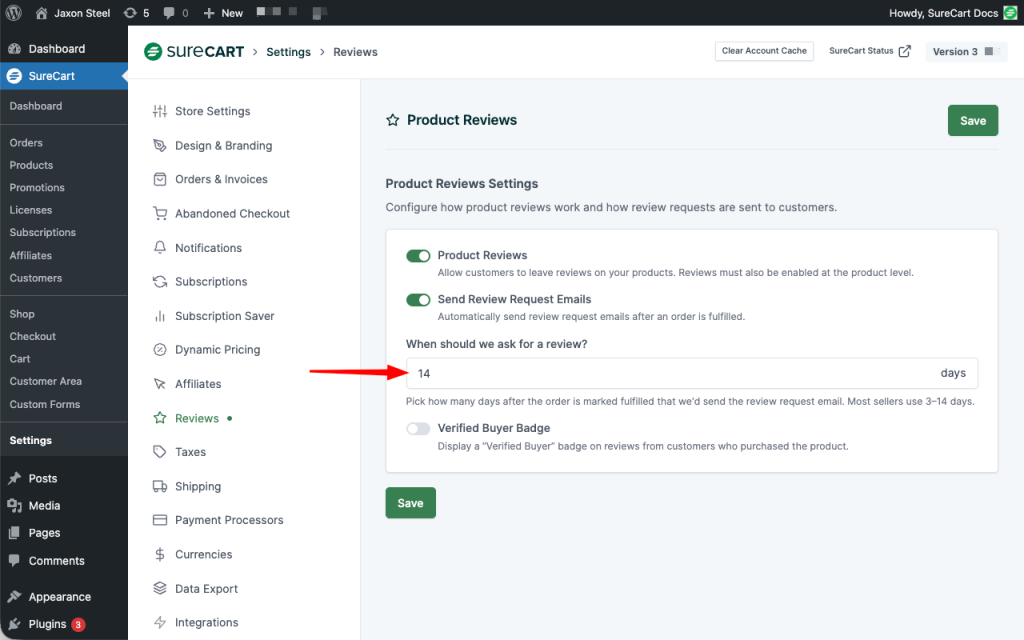The width and height of the screenshot is (1024, 640).
Task: Open the Version 3 selector
Action: pos(964,52)
